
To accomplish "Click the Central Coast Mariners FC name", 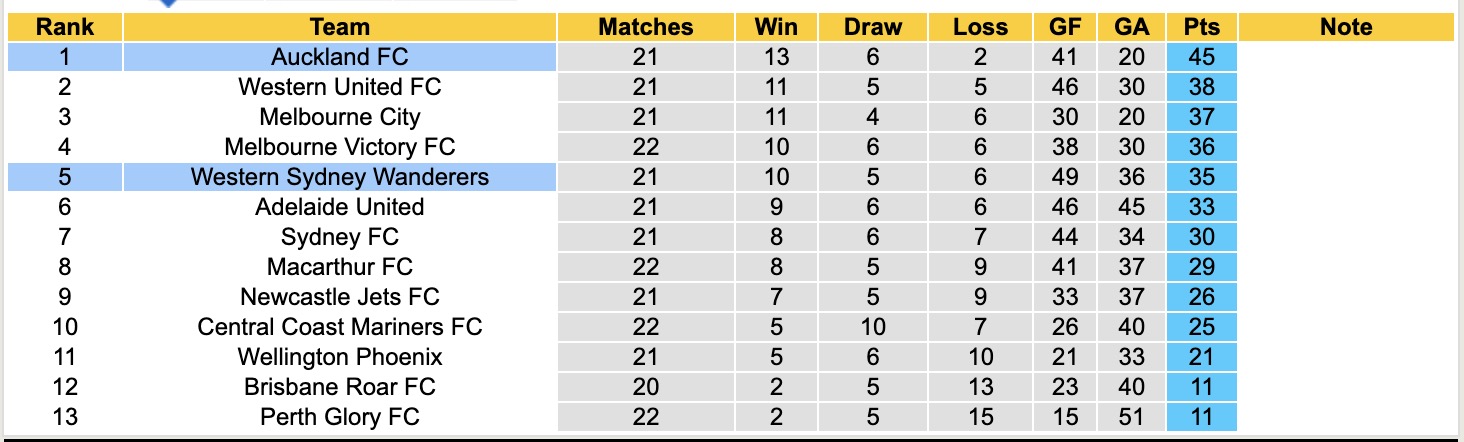I will point(339,327).
